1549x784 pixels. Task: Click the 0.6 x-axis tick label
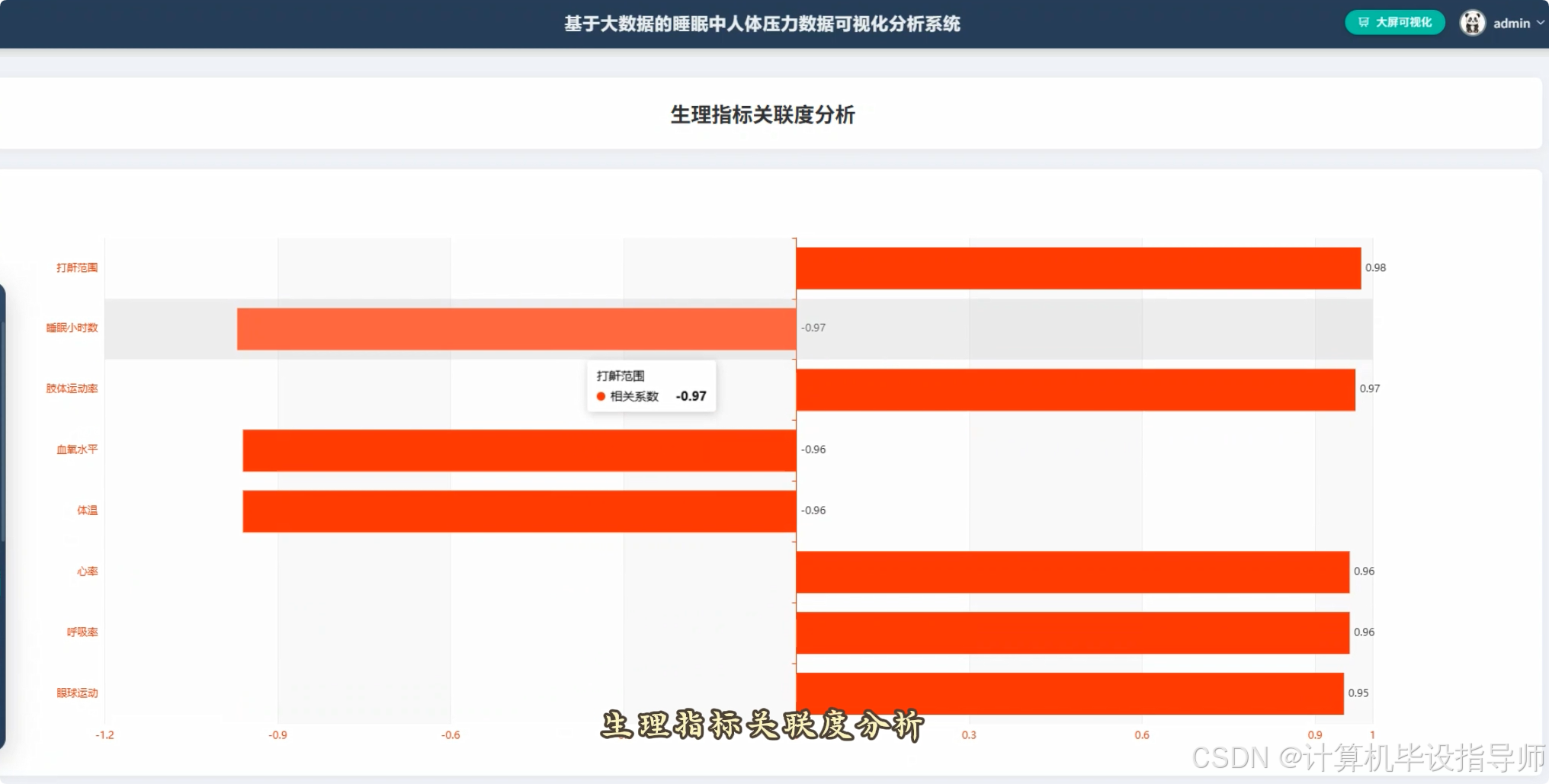(1142, 735)
